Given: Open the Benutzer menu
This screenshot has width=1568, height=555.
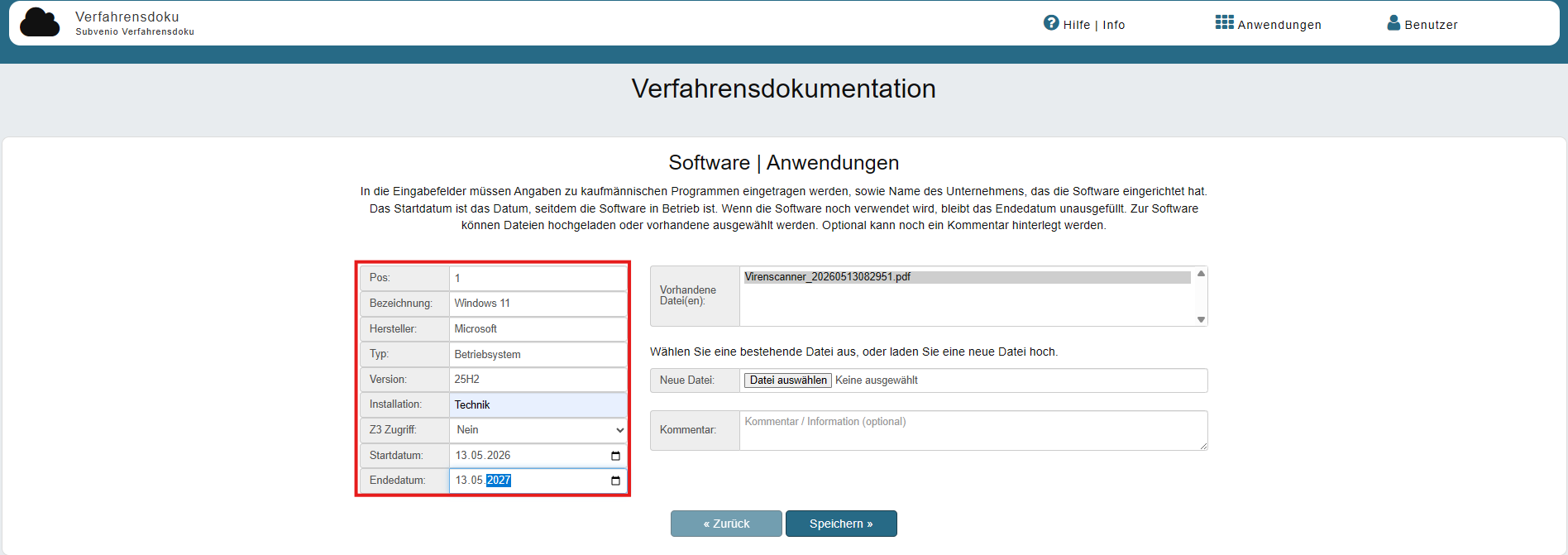Looking at the screenshot, I should 1422,24.
